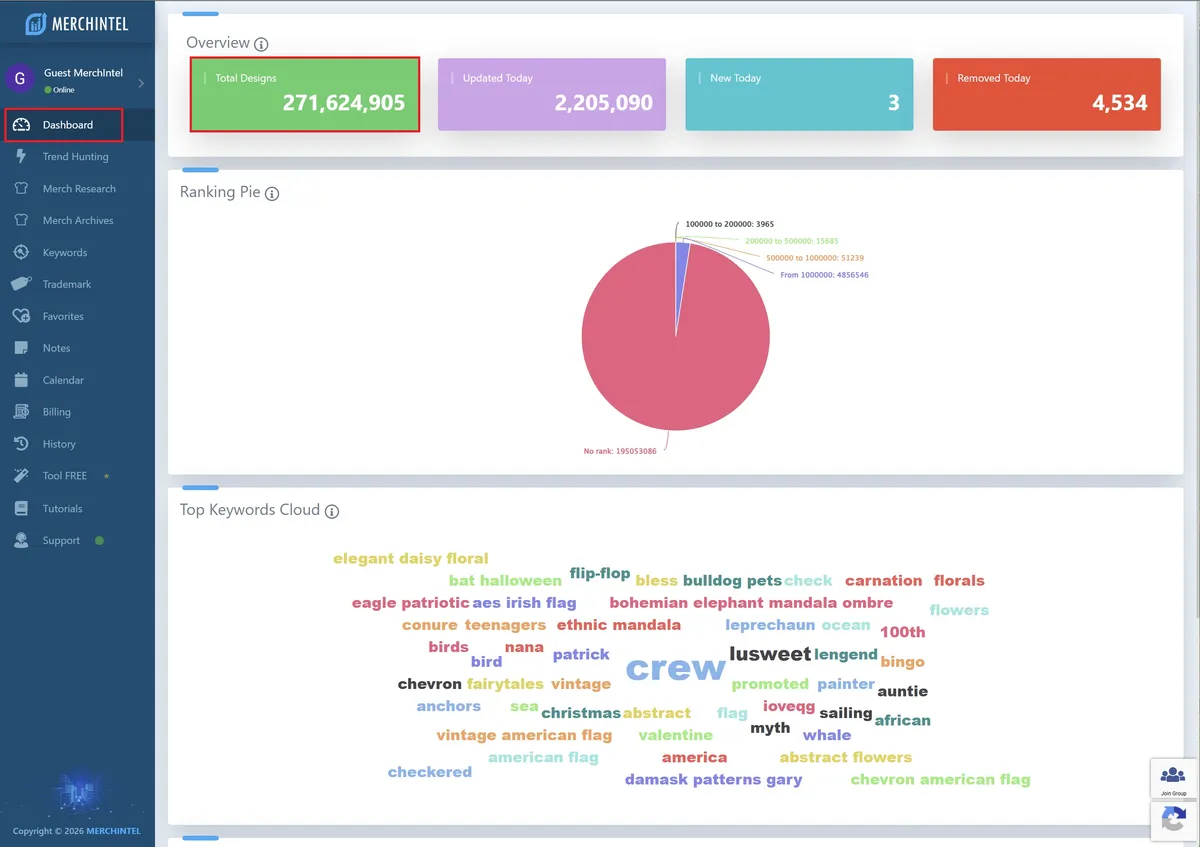Click the keyword crew in the cloud

675,669
